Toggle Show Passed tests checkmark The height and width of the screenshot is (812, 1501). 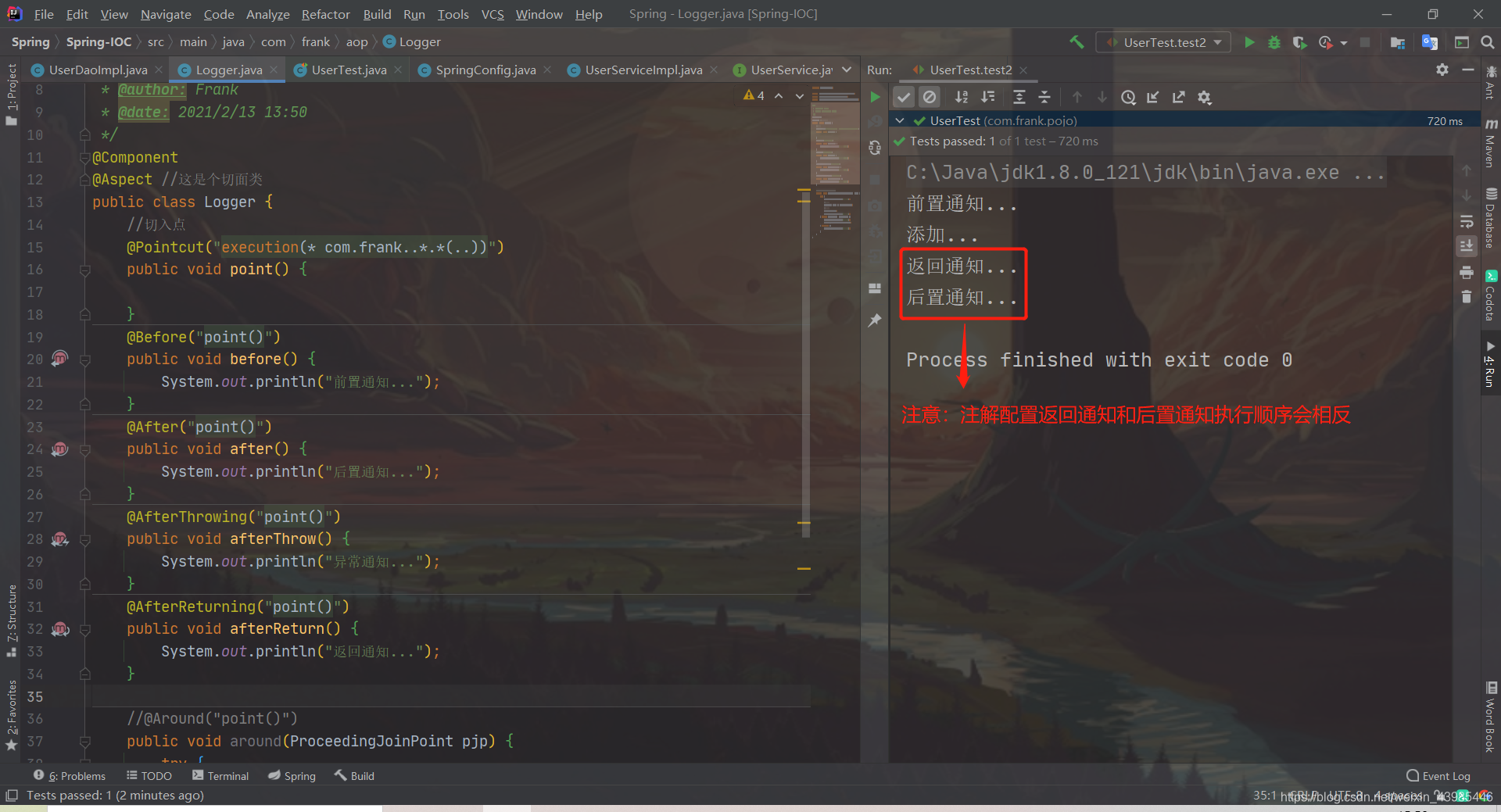click(904, 97)
